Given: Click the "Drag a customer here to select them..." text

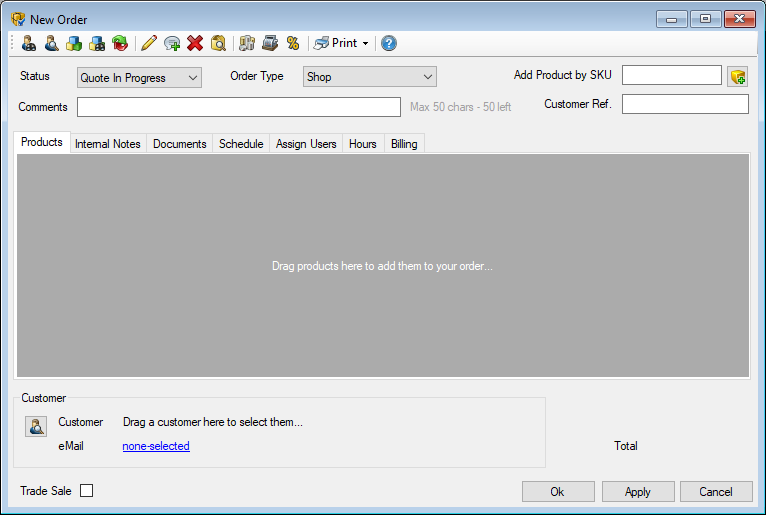Looking at the screenshot, I should click(x=213, y=422).
